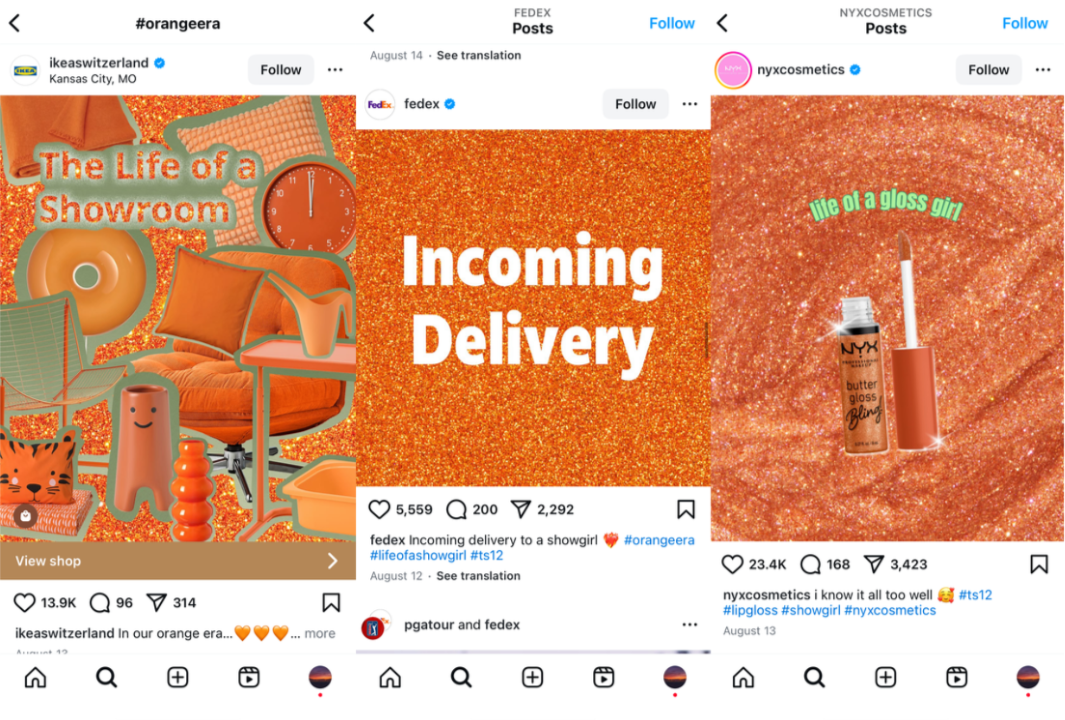Go back from the #orangeera page
This screenshot has height=720, width=1065.
15,23
